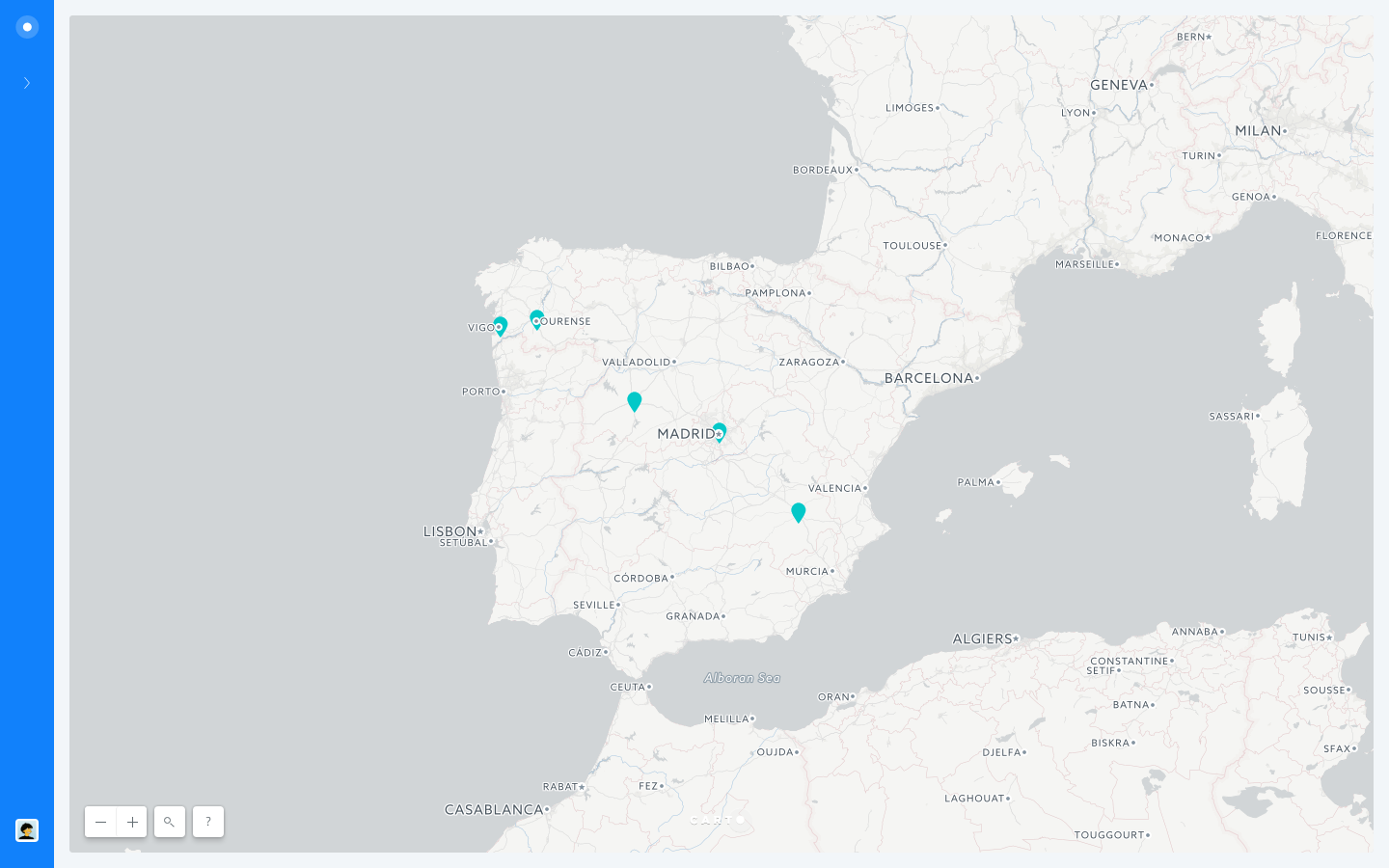The image size is (1389, 868).
Task: Click the PALMA city label
Action: click(976, 482)
